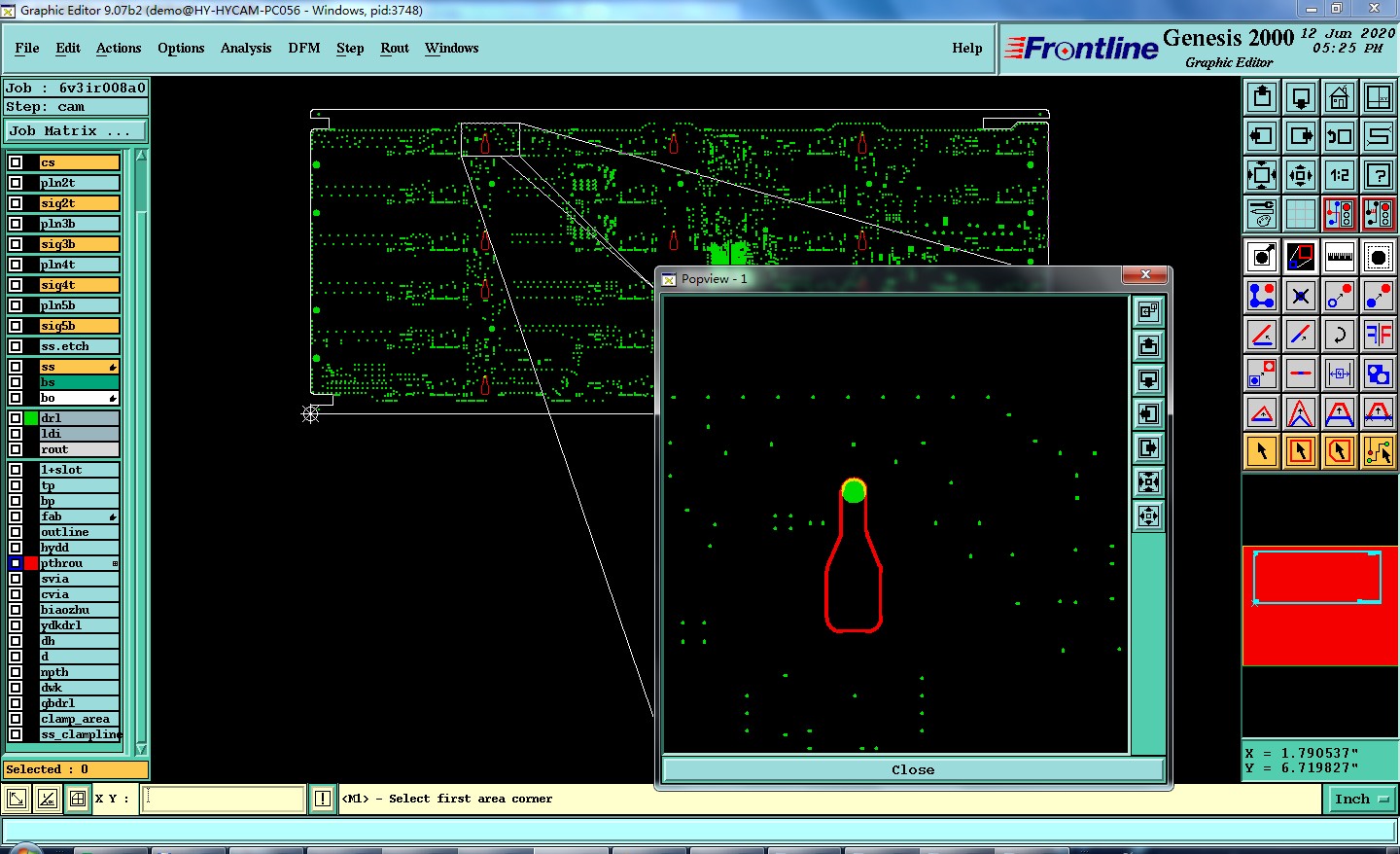Click the green drl layer color swatch
1400x854 pixels.
31,418
